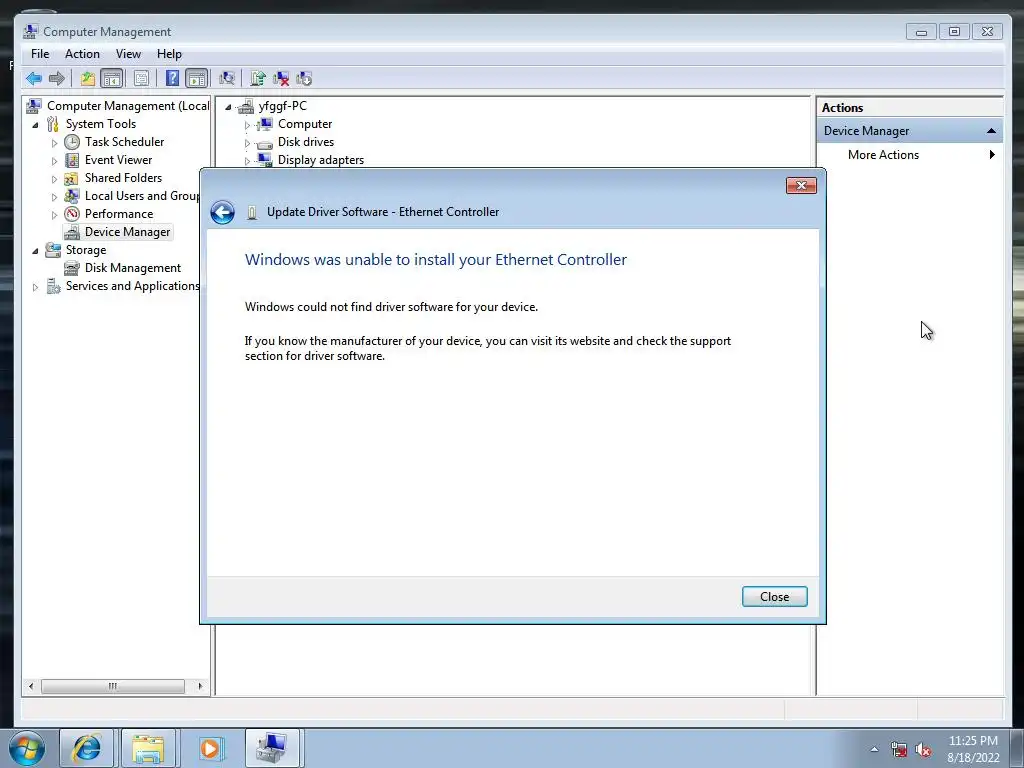The image size is (1024, 768).
Task: Select Computer Management (Local) root node
Action: (127, 106)
